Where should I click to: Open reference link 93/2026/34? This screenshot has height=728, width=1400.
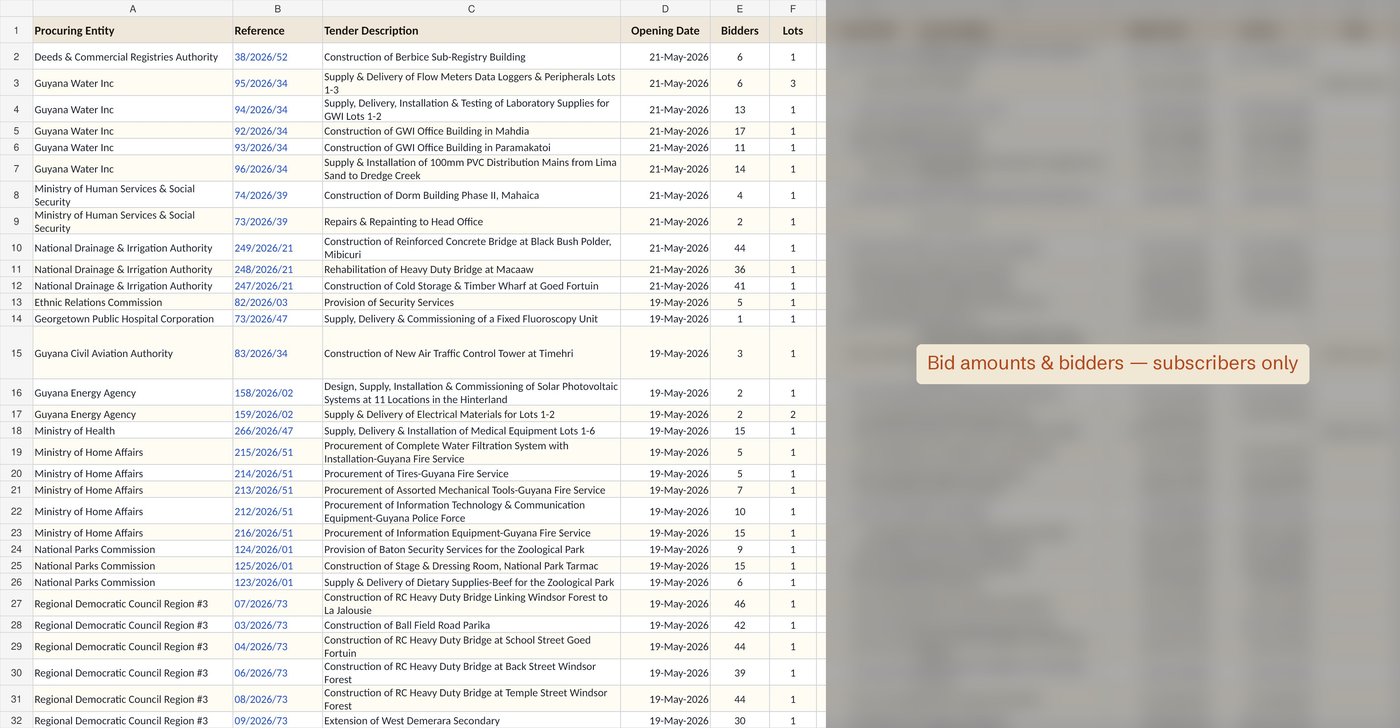click(x=260, y=148)
